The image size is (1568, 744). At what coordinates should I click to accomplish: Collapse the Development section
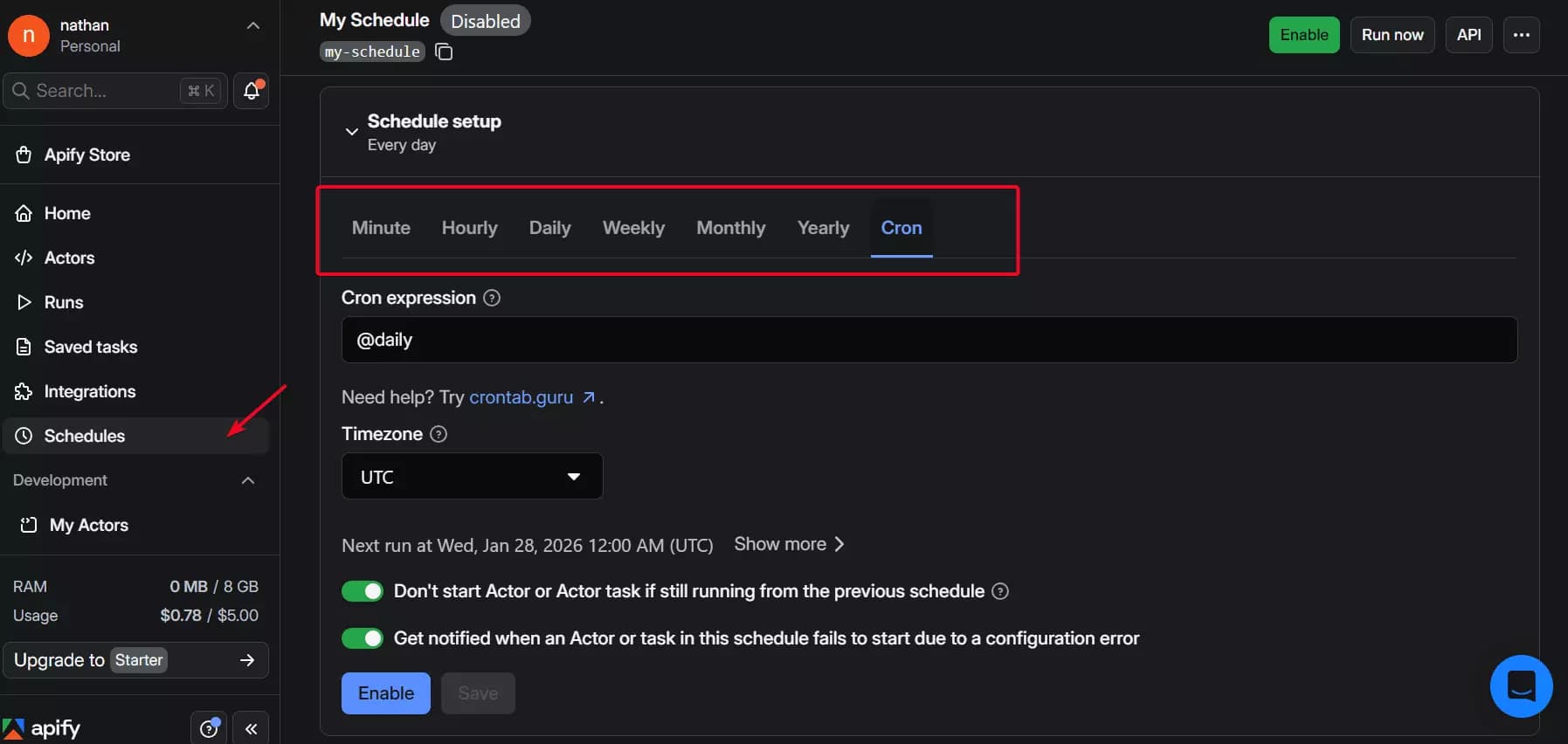click(x=248, y=480)
